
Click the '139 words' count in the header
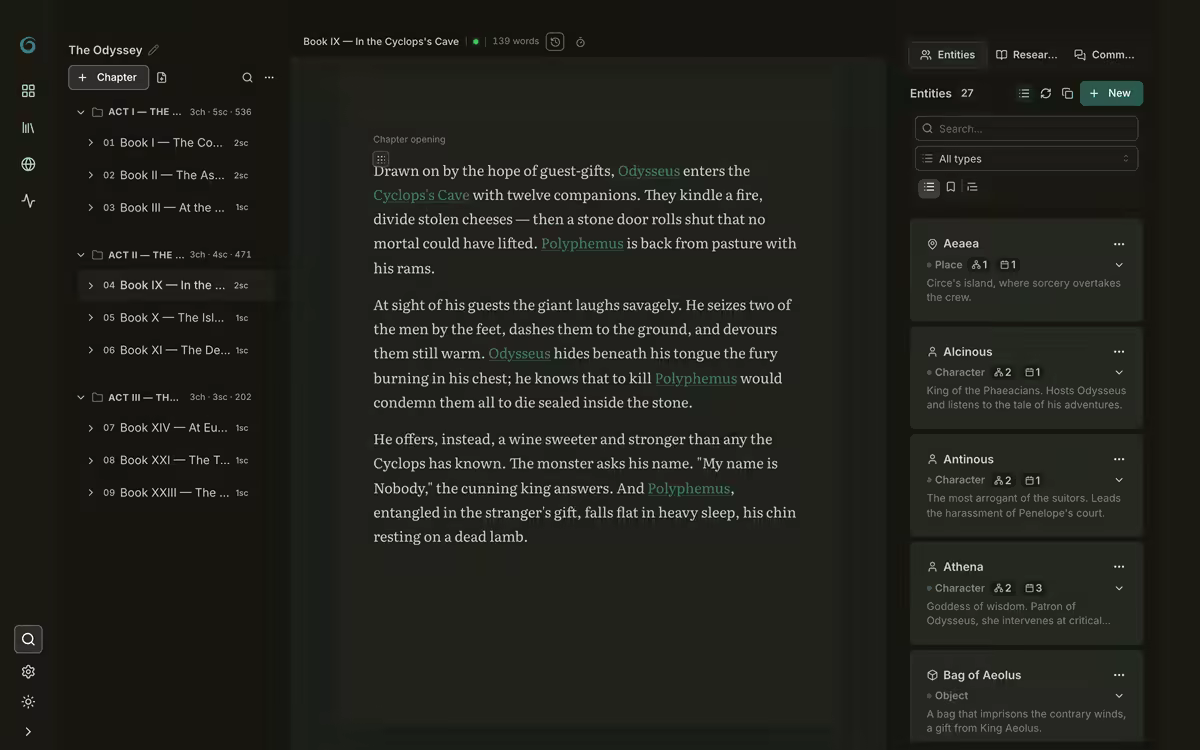pos(515,41)
